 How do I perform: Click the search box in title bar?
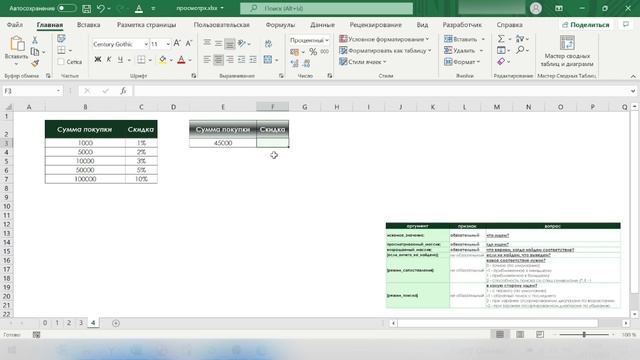tap(326, 8)
